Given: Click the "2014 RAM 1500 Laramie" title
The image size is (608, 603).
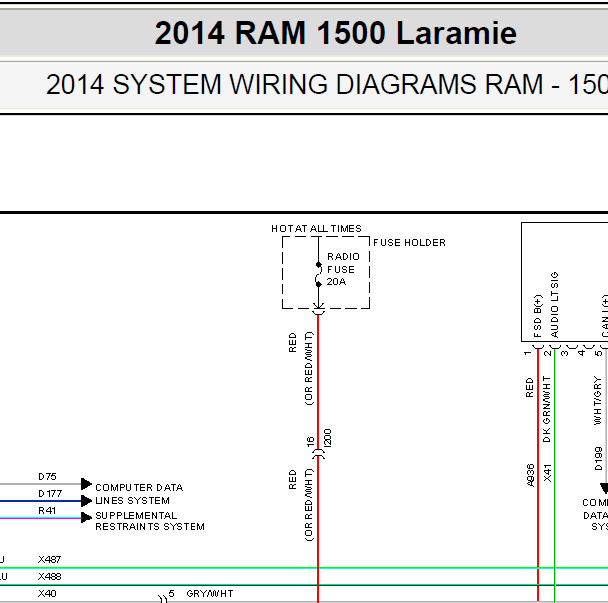Looking at the screenshot, I should [335, 33].
